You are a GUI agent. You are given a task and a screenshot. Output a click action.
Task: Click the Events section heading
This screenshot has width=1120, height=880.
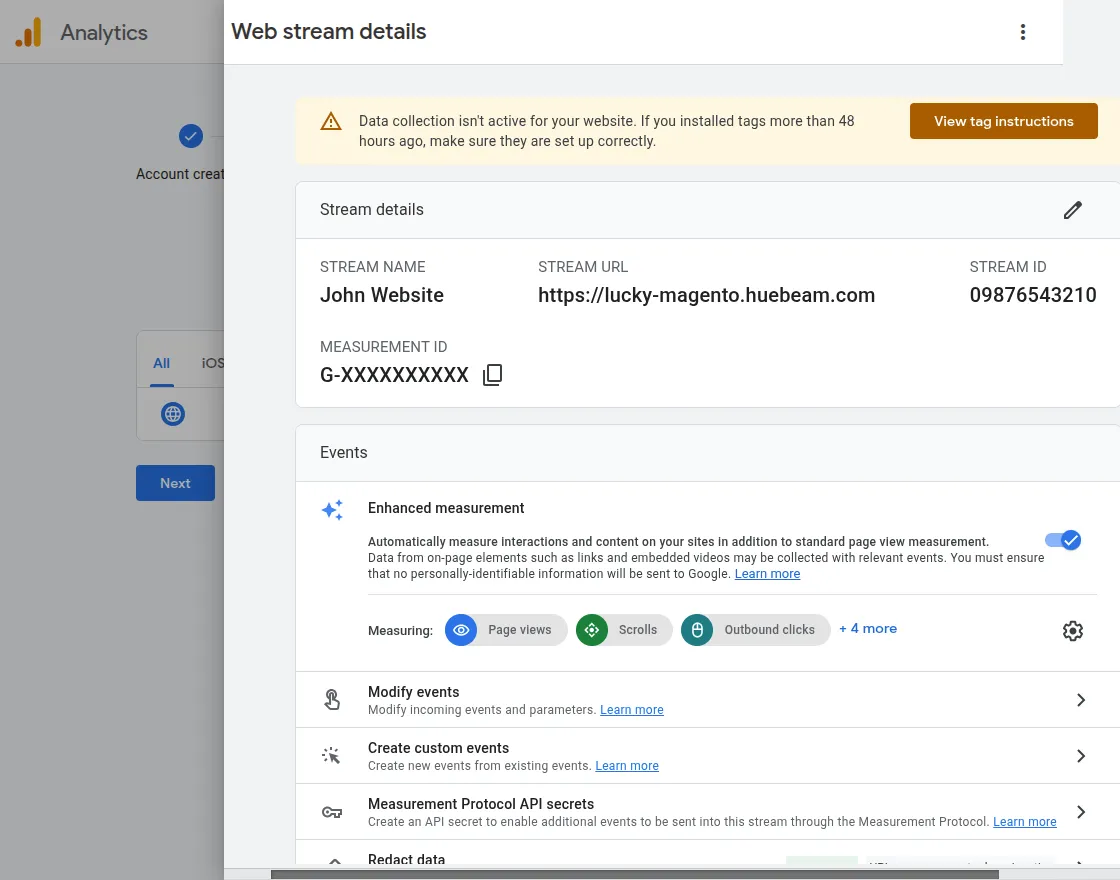click(344, 453)
